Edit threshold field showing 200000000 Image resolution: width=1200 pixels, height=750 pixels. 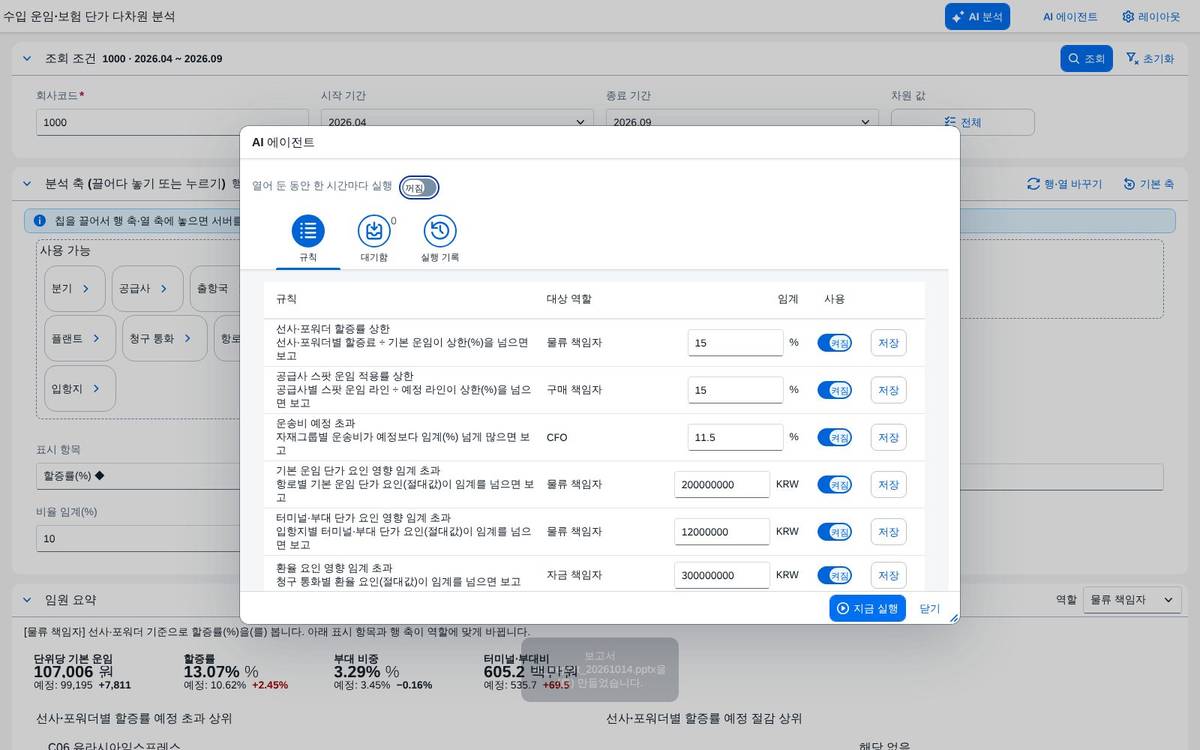[722, 484]
